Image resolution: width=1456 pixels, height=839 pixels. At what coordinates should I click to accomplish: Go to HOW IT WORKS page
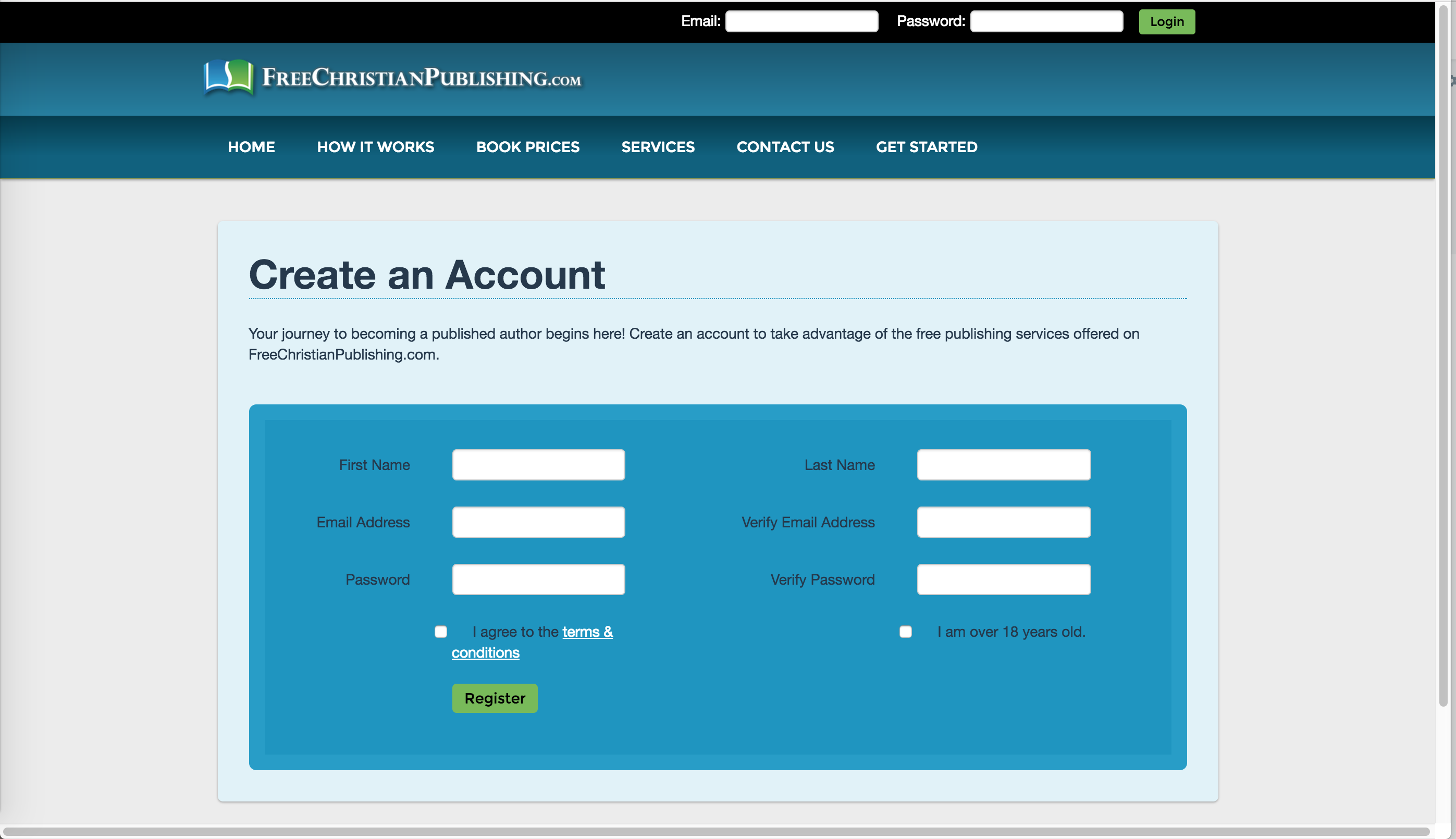(375, 147)
